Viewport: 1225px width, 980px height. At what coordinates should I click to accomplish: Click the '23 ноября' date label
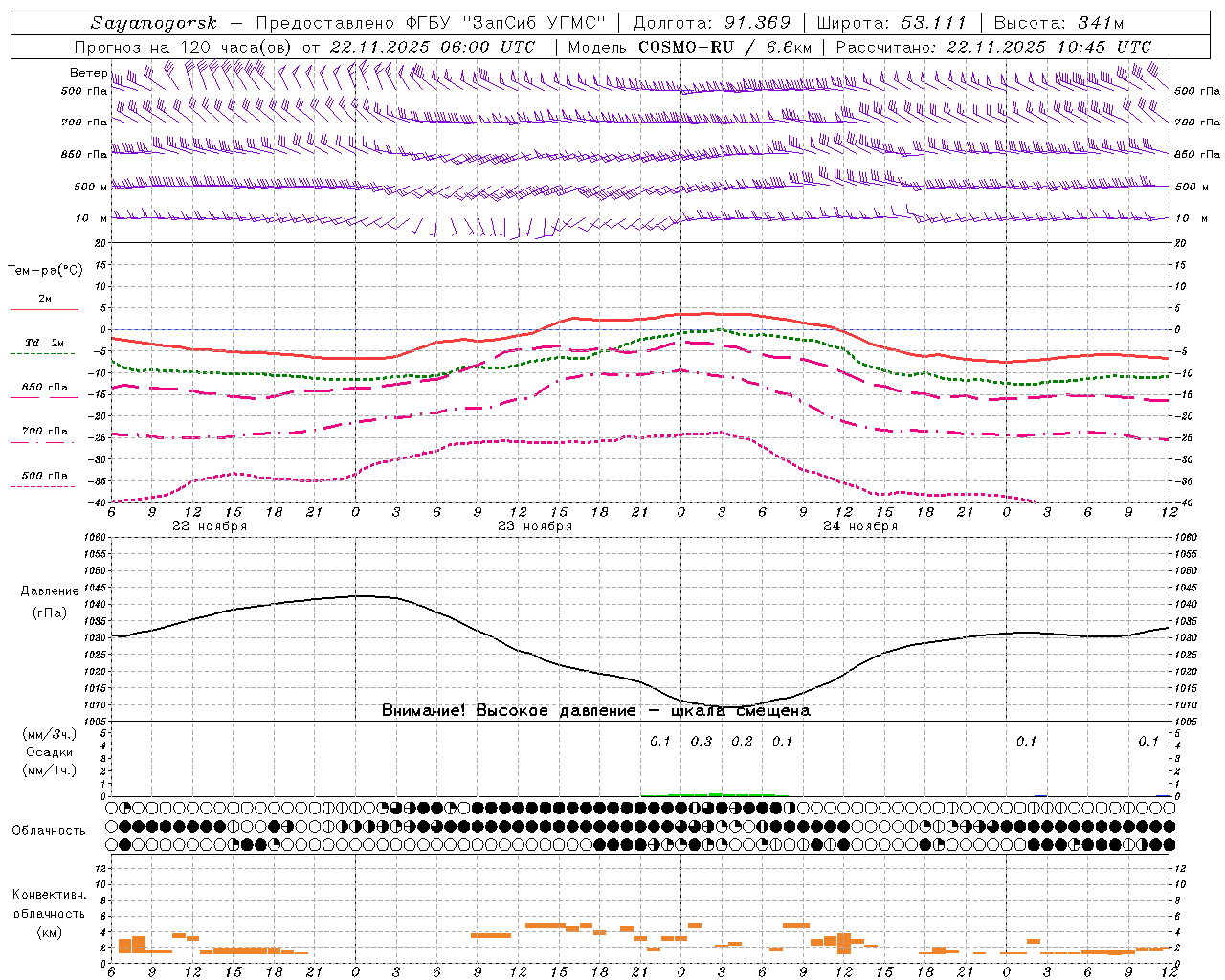535,526
